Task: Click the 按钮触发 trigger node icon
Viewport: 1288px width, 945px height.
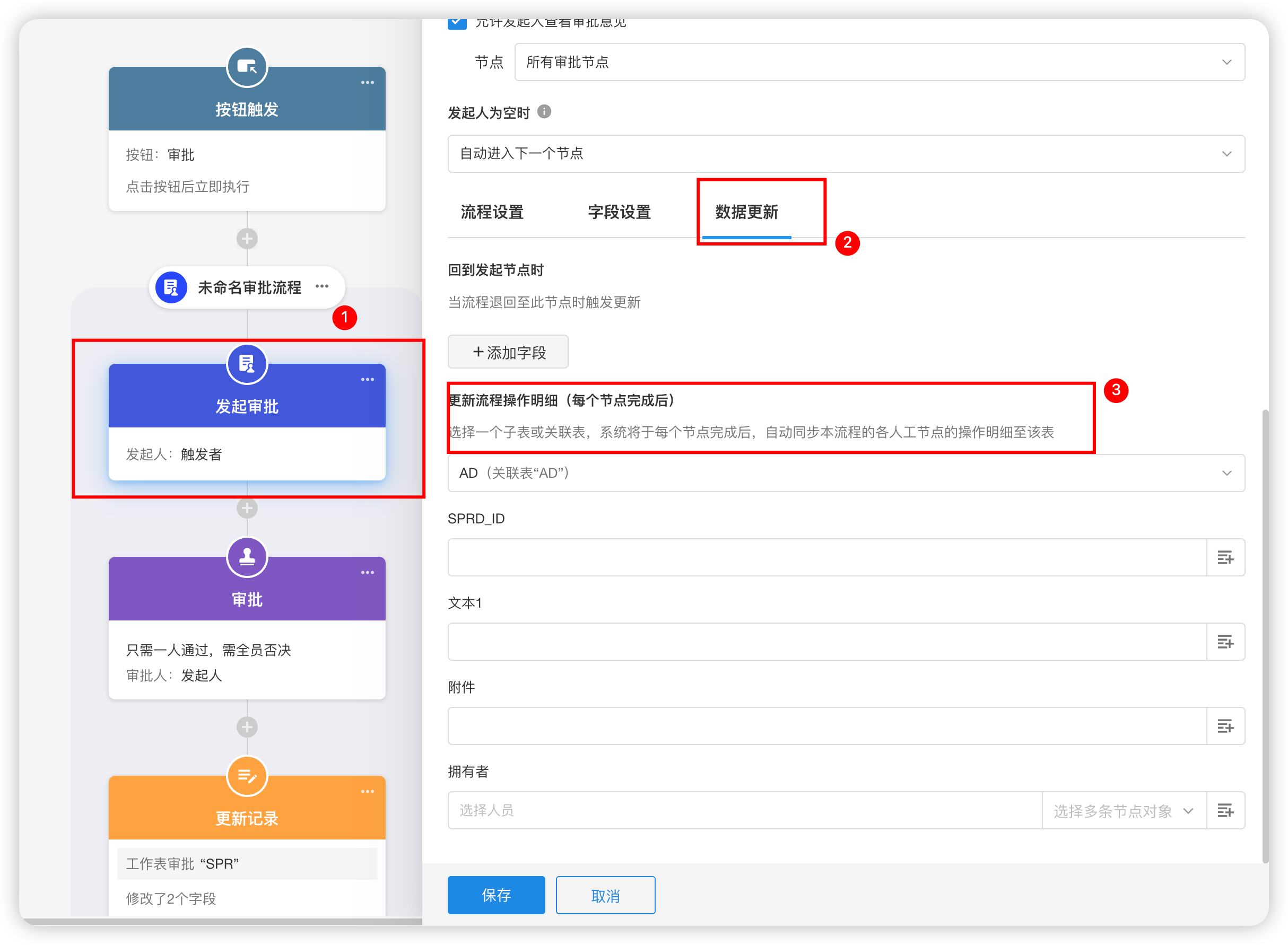Action: pyautogui.click(x=247, y=67)
